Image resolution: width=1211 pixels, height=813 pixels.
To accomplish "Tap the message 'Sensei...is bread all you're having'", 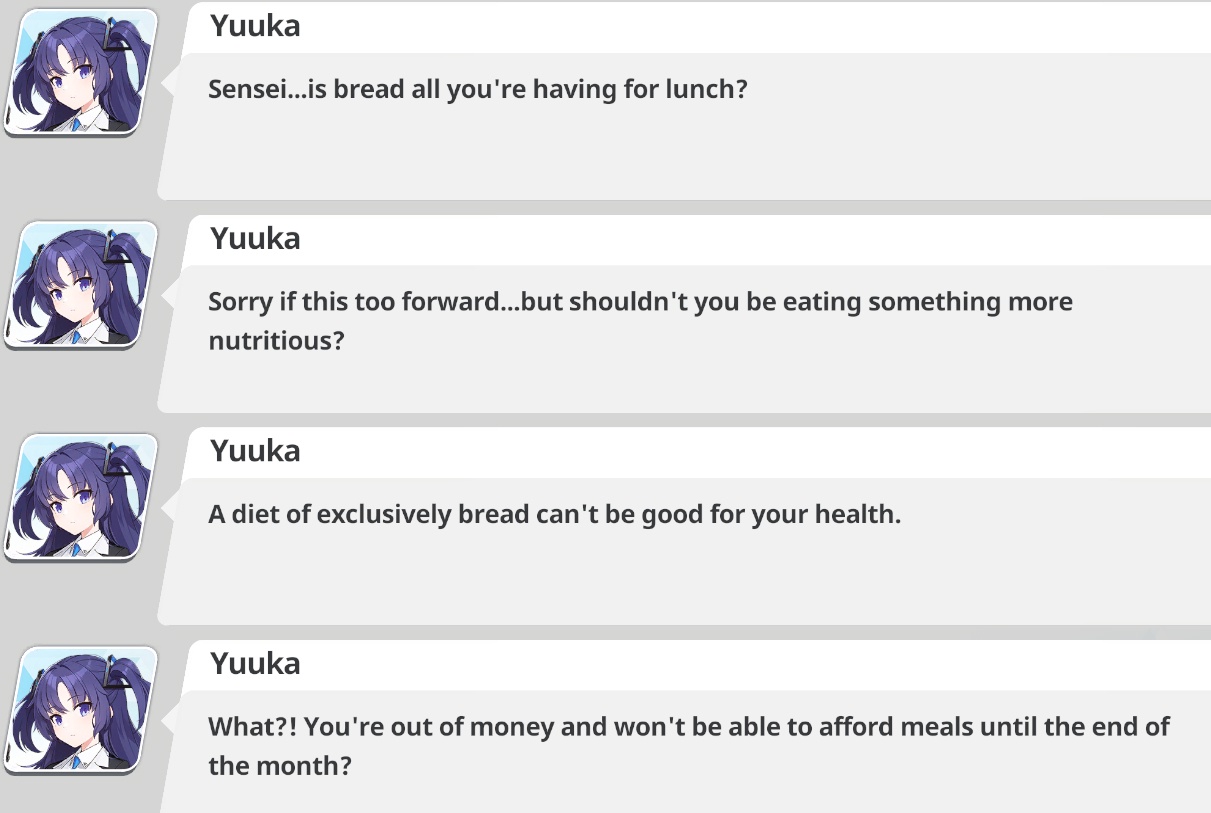I will 478,90.
